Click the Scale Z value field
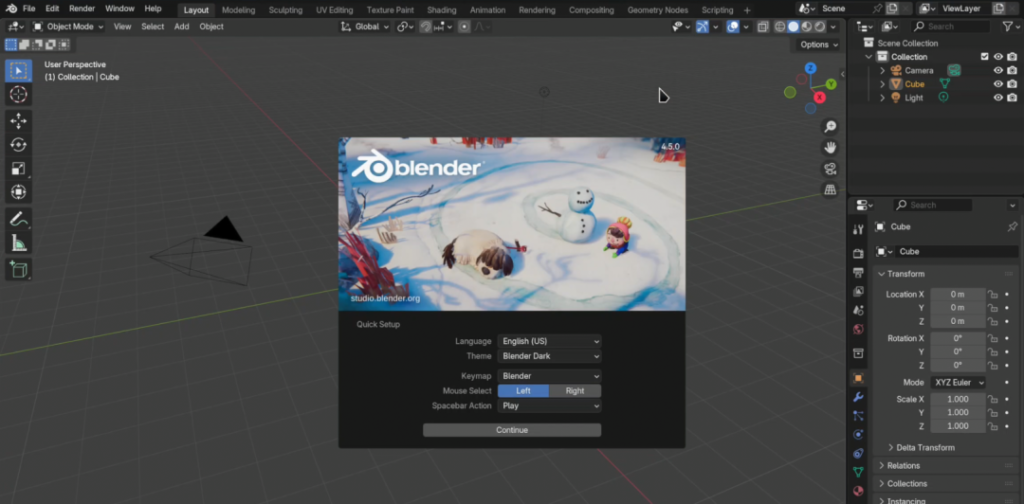Viewport: 1024px width, 504px height. pos(957,426)
